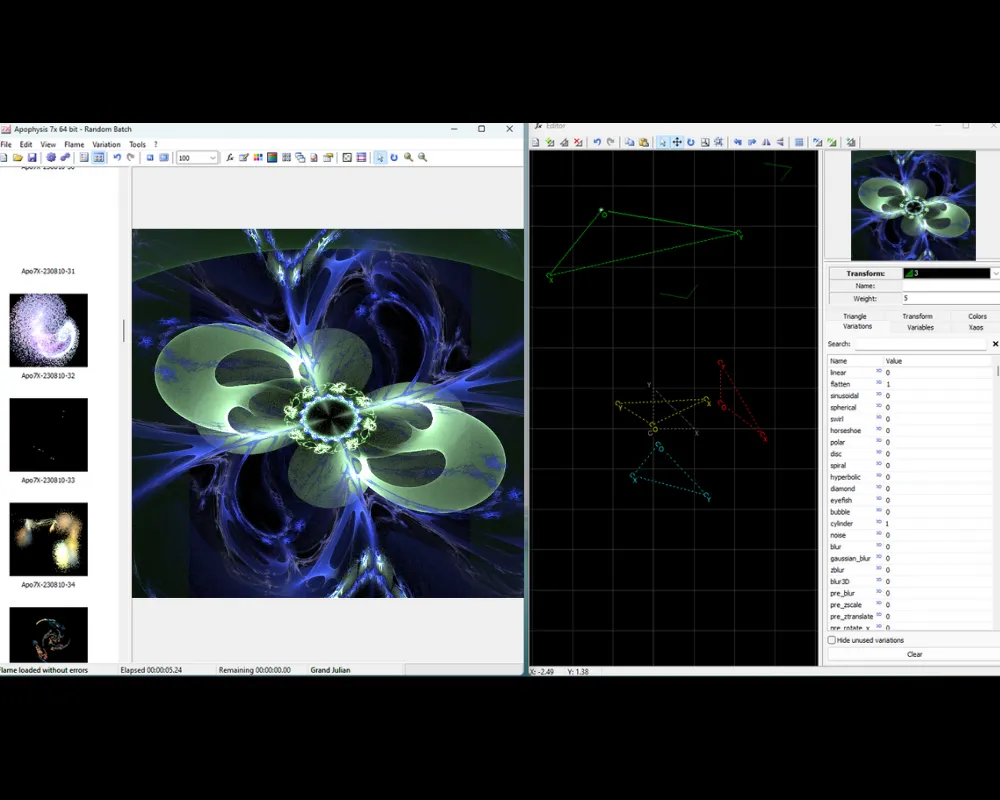Image resolution: width=1000 pixels, height=800 pixels.
Task: Select the move mode in Editor toolbar
Action: [677, 142]
